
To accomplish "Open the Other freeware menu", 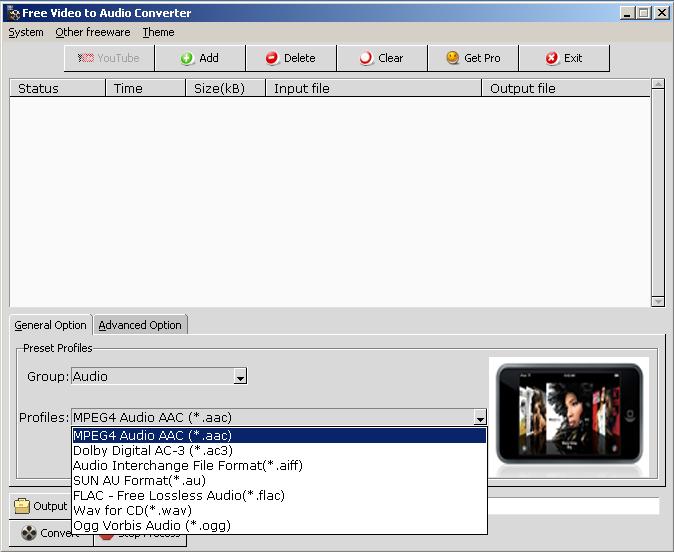I will pos(93,32).
